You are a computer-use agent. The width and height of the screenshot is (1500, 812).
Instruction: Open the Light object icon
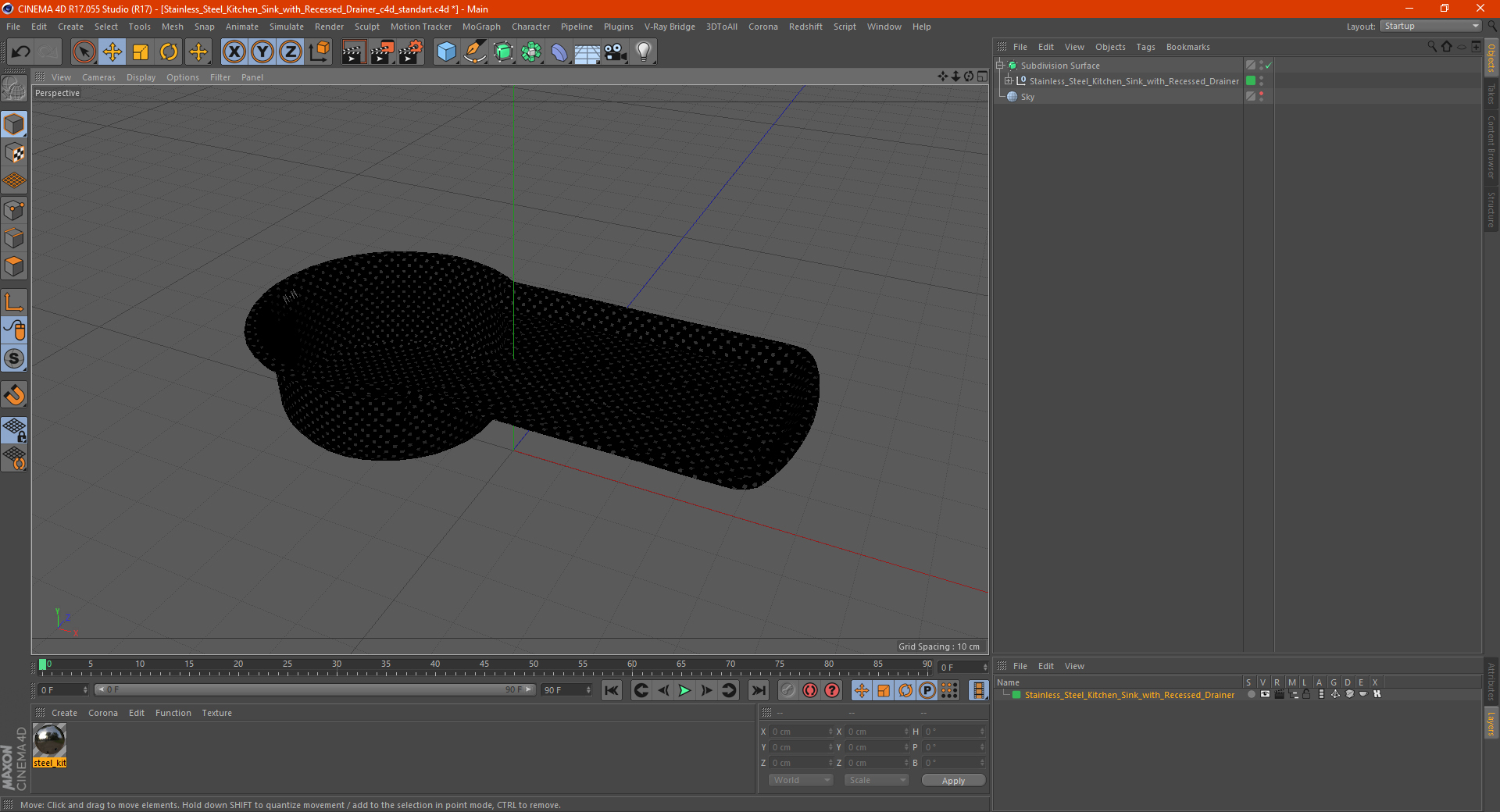[643, 52]
